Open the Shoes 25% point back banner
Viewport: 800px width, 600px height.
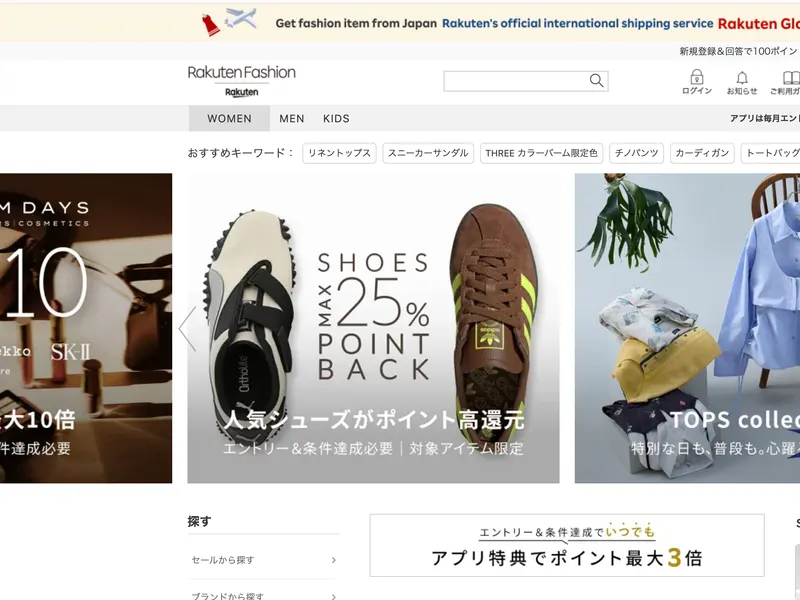point(373,328)
